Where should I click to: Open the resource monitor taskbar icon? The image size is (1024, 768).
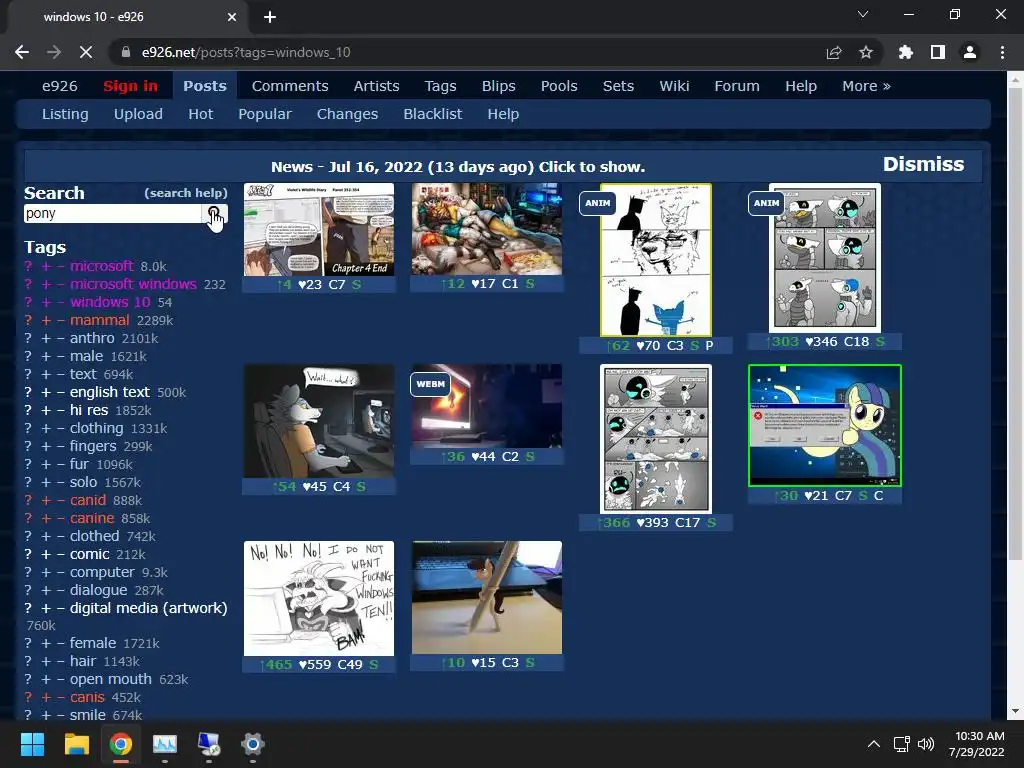click(x=165, y=744)
